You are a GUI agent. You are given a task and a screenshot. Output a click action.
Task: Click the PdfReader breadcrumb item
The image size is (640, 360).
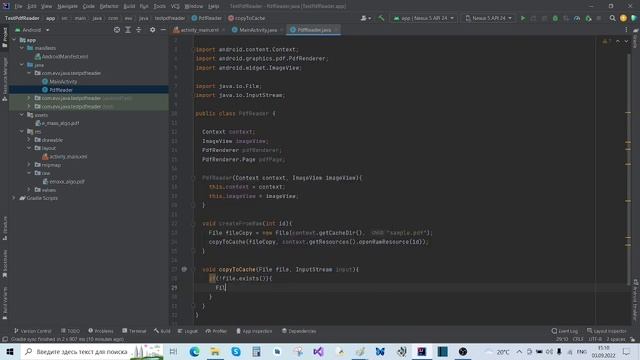pyautogui.click(x=207, y=18)
